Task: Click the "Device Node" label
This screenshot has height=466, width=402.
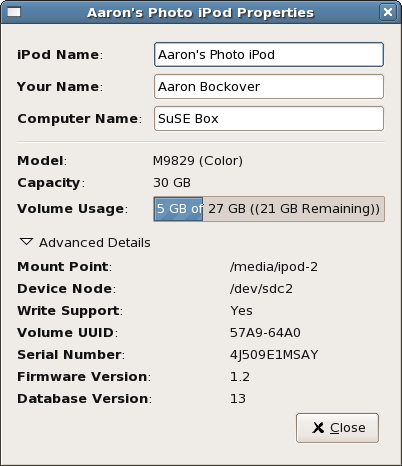Action: [x=67, y=289]
